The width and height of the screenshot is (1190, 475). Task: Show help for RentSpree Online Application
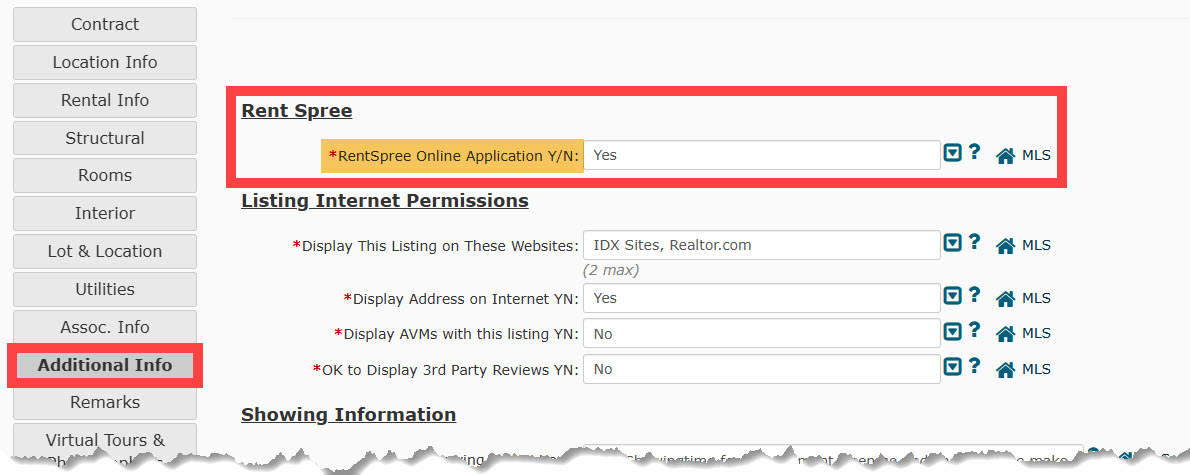tap(975, 153)
